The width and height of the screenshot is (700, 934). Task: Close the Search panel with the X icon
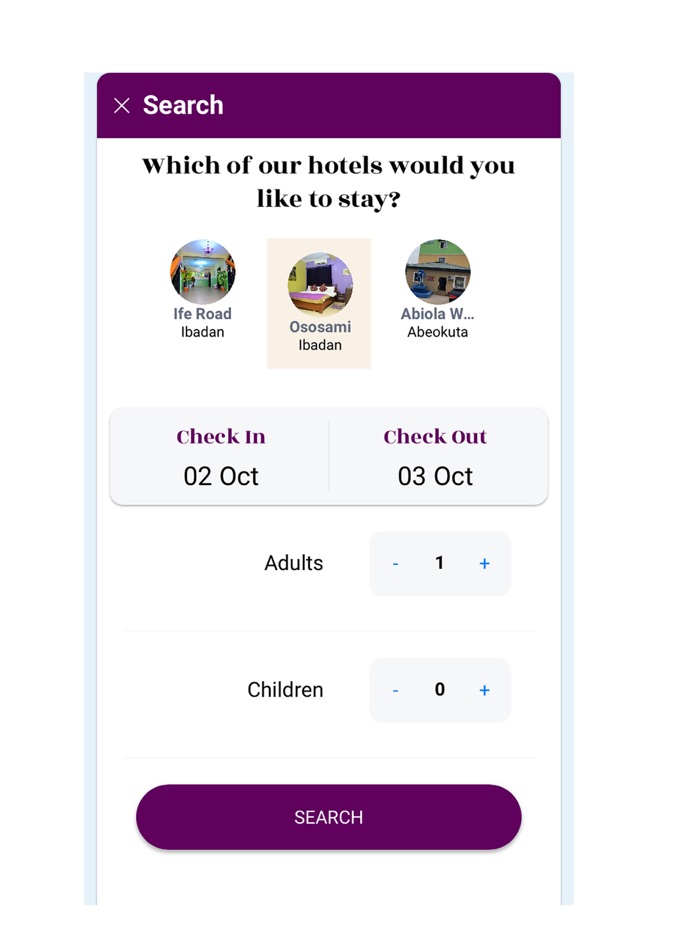pyautogui.click(x=122, y=106)
